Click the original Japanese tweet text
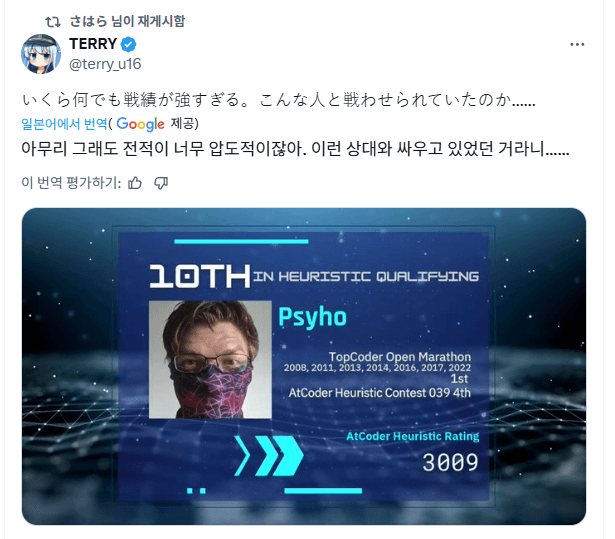This screenshot has width=615, height=539. click(278, 100)
